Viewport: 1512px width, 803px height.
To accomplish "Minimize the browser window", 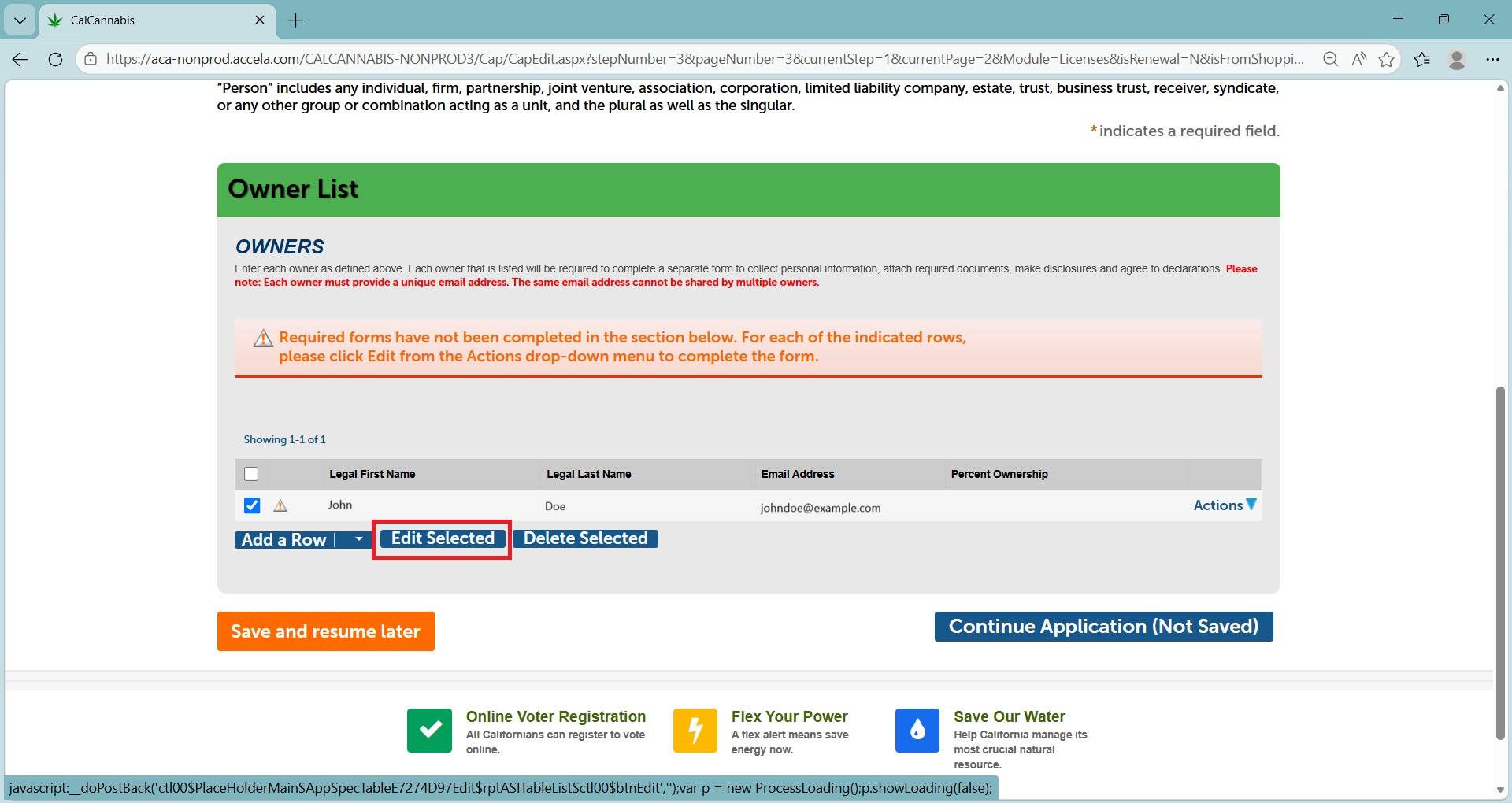I will click(x=1398, y=20).
